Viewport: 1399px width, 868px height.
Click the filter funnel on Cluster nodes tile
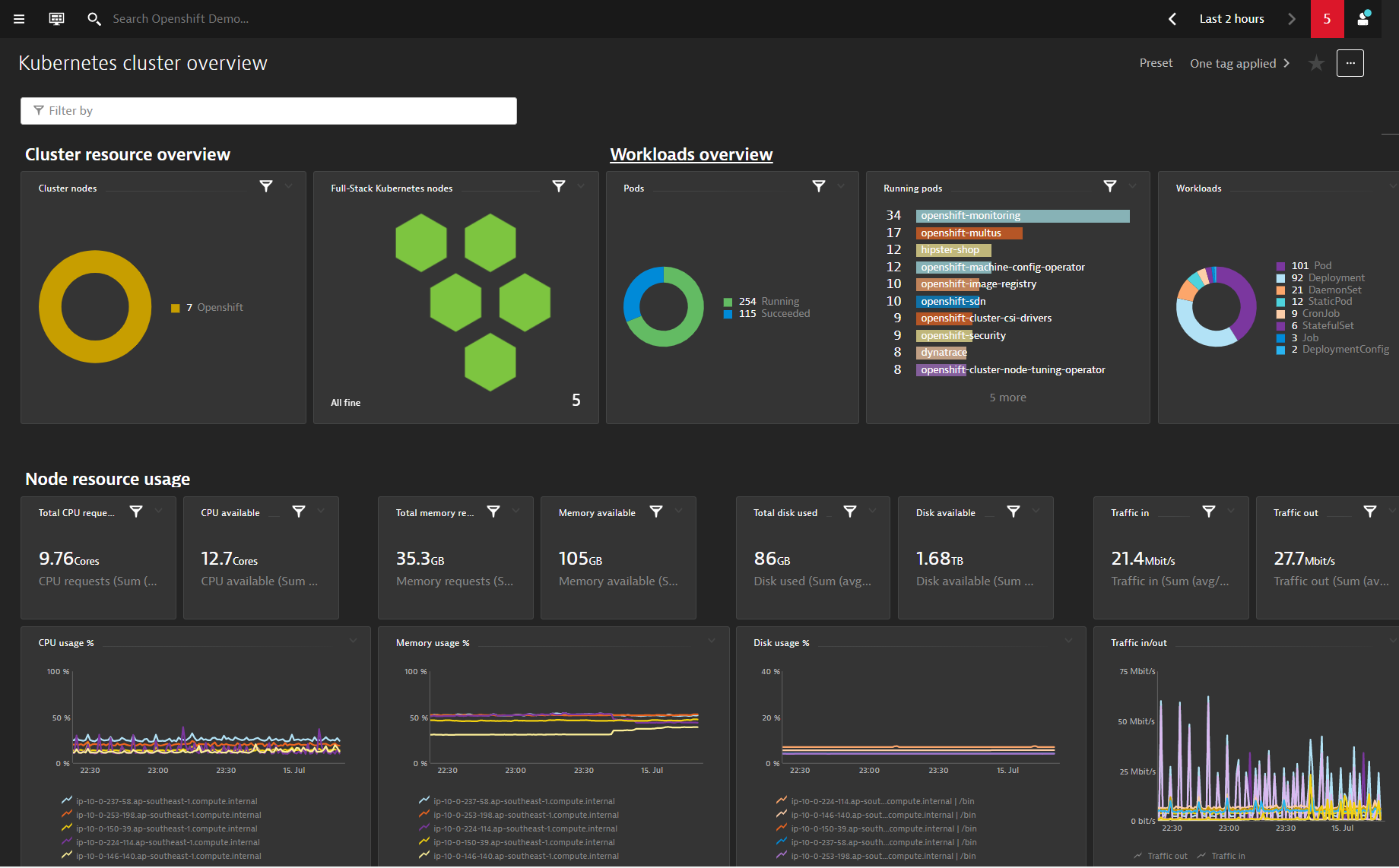pyautogui.click(x=266, y=186)
